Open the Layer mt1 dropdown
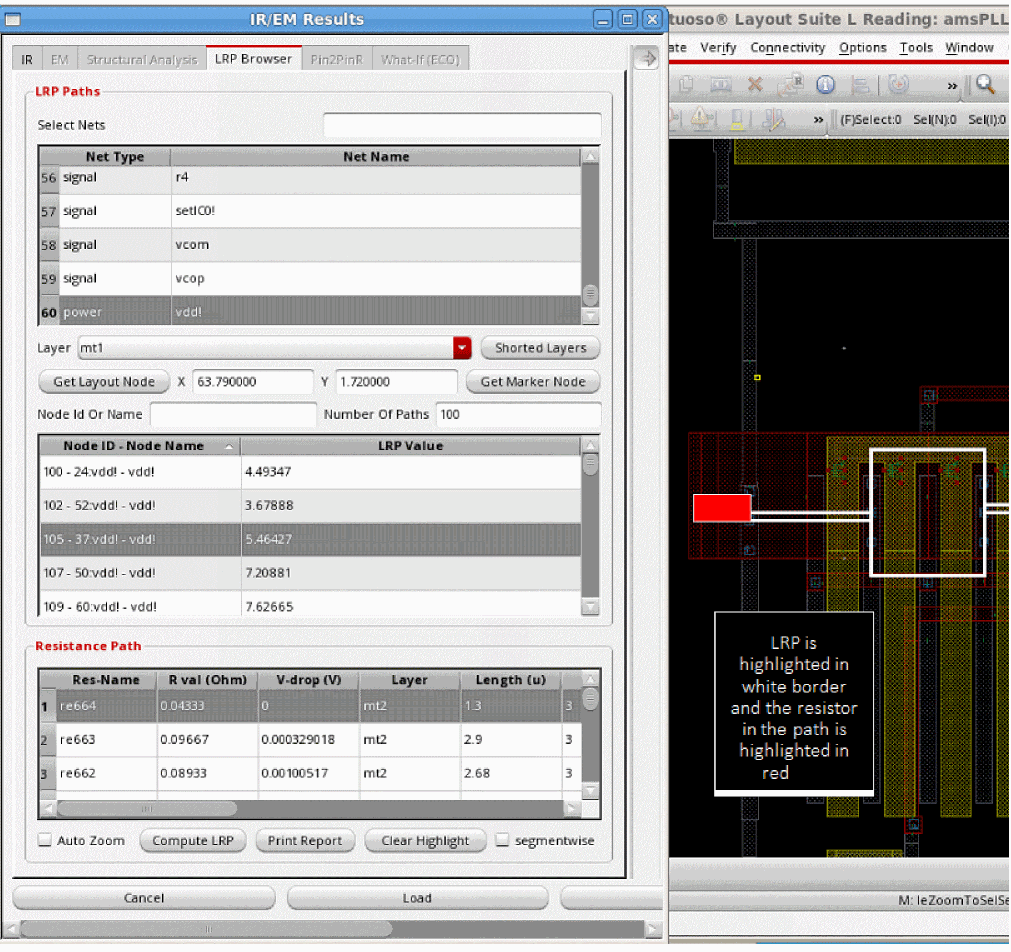 461,348
